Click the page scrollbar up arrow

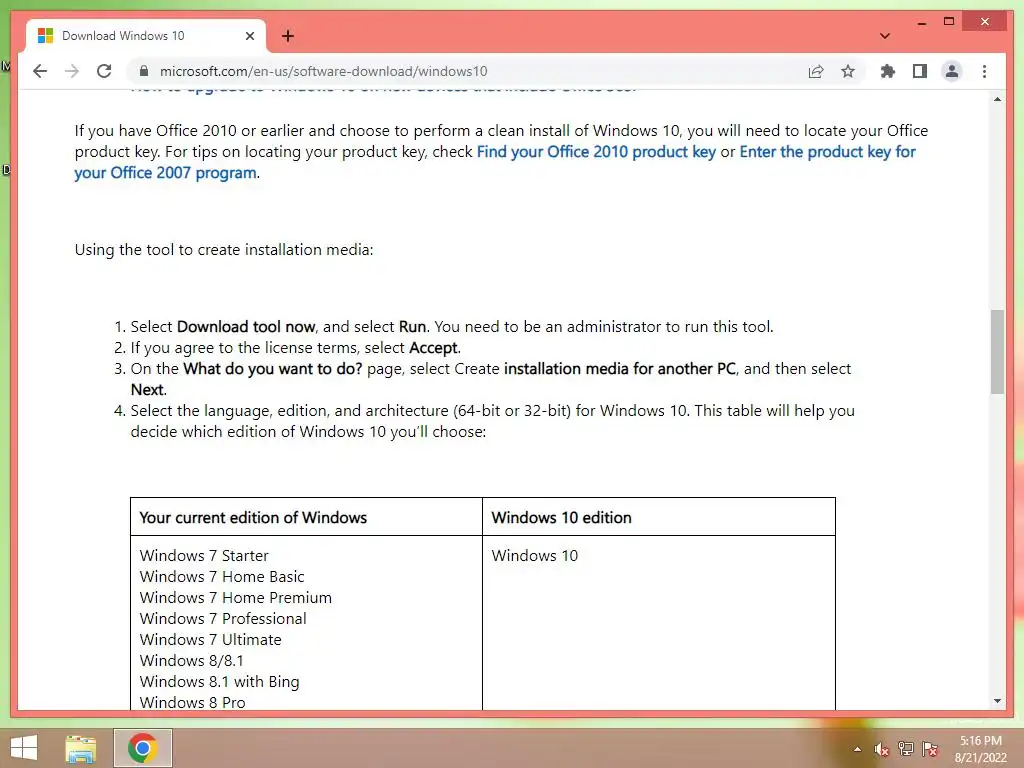pyautogui.click(x=997, y=99)
